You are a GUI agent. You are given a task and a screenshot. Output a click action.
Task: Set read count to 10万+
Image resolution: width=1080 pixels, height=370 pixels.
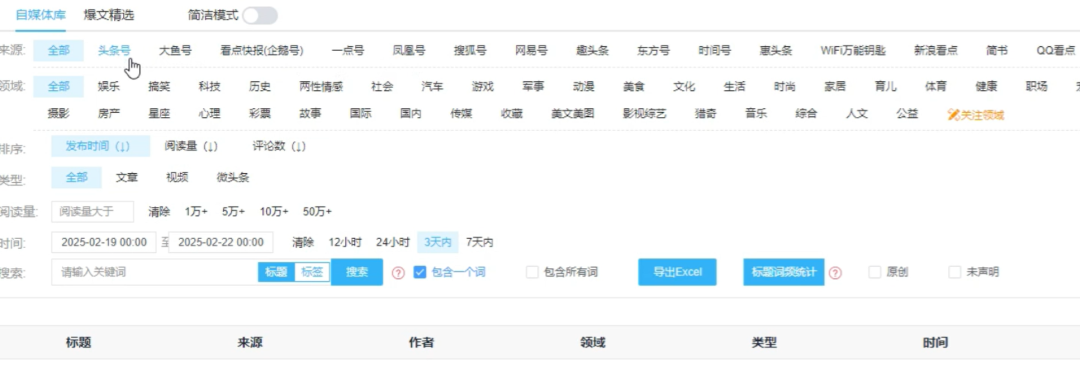274,212
